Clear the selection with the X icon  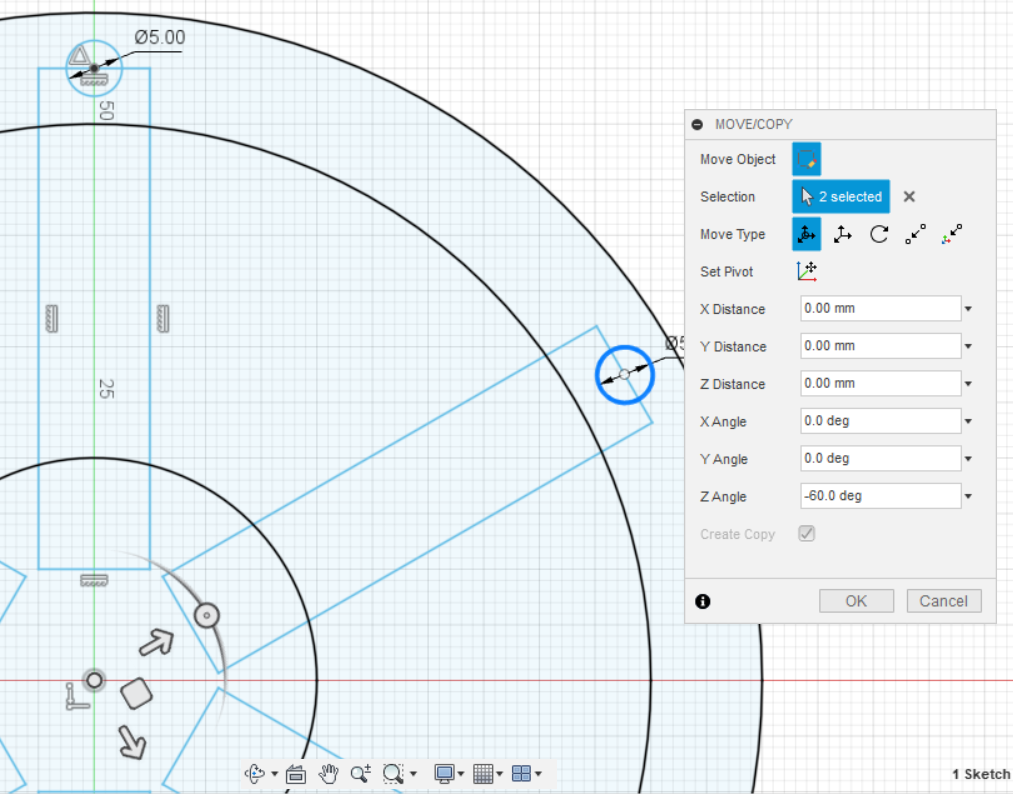[x=909, y=196]
